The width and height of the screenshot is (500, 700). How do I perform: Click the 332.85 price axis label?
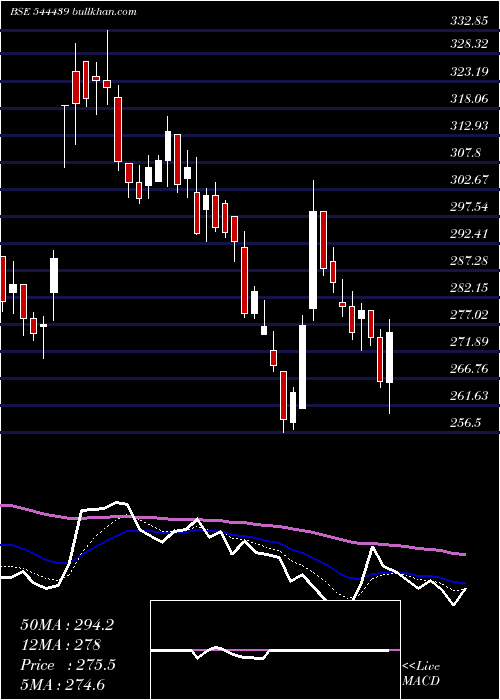tap(469, 21)
